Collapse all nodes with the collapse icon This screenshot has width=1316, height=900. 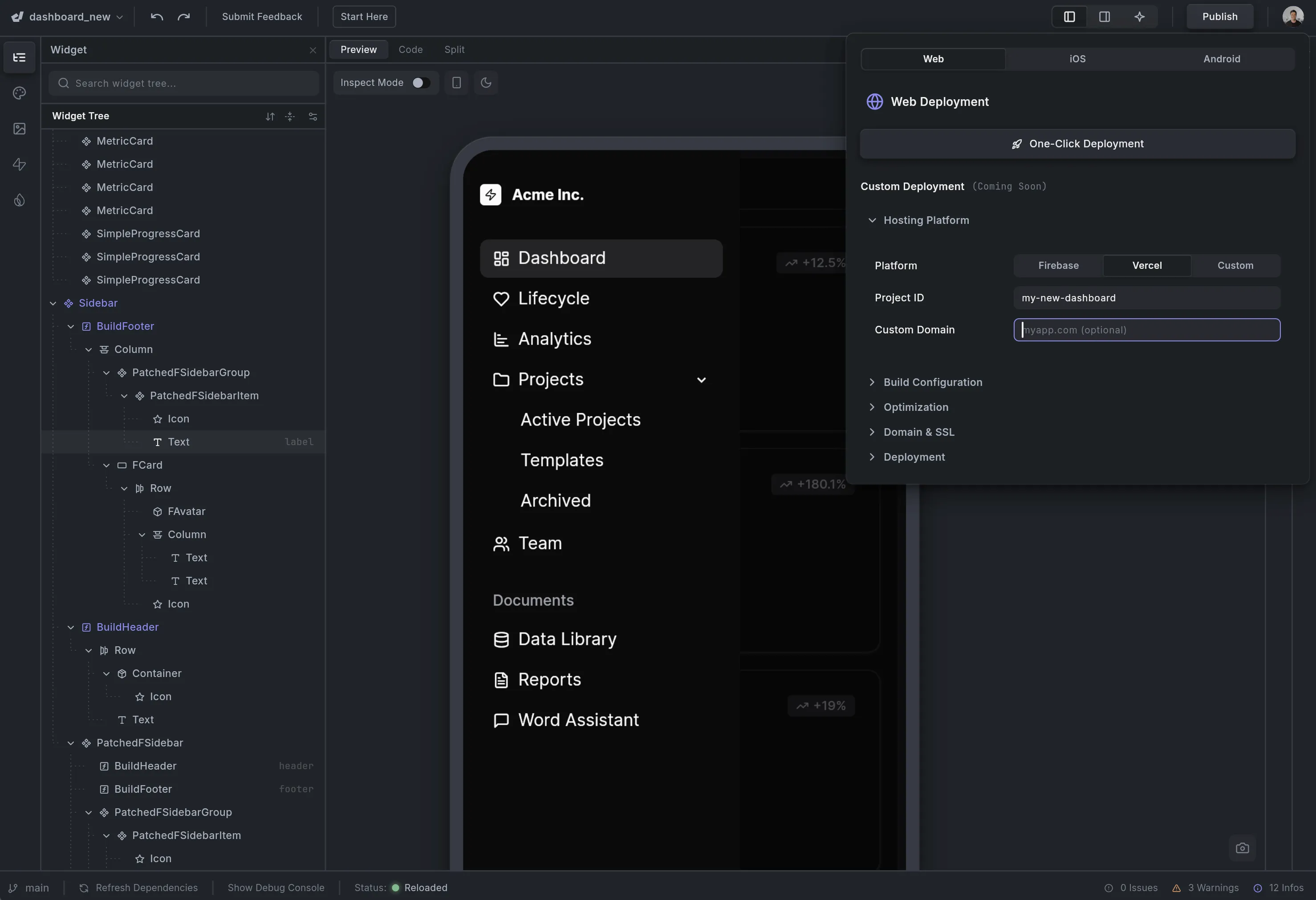pyautogui.click(x=290, y=117)
